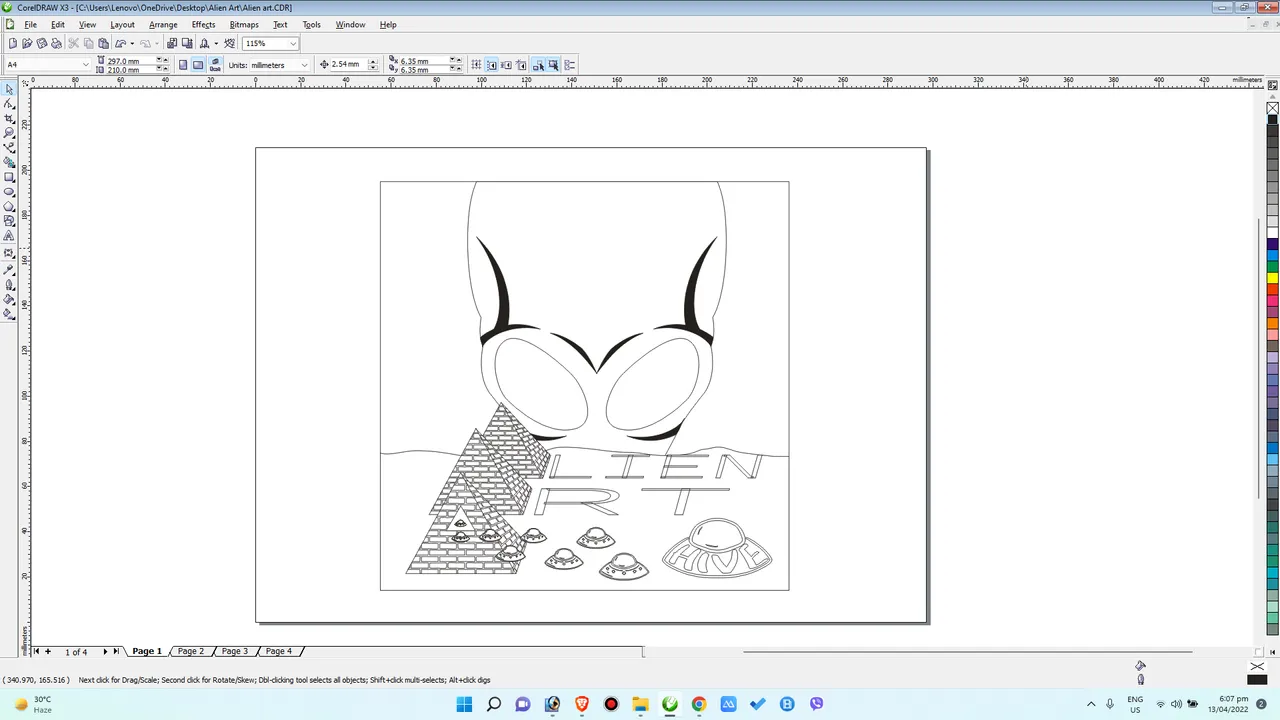1280x720 pixels.
Task: Expand the Redo history arrow
Action: click(x=157, y=43)
